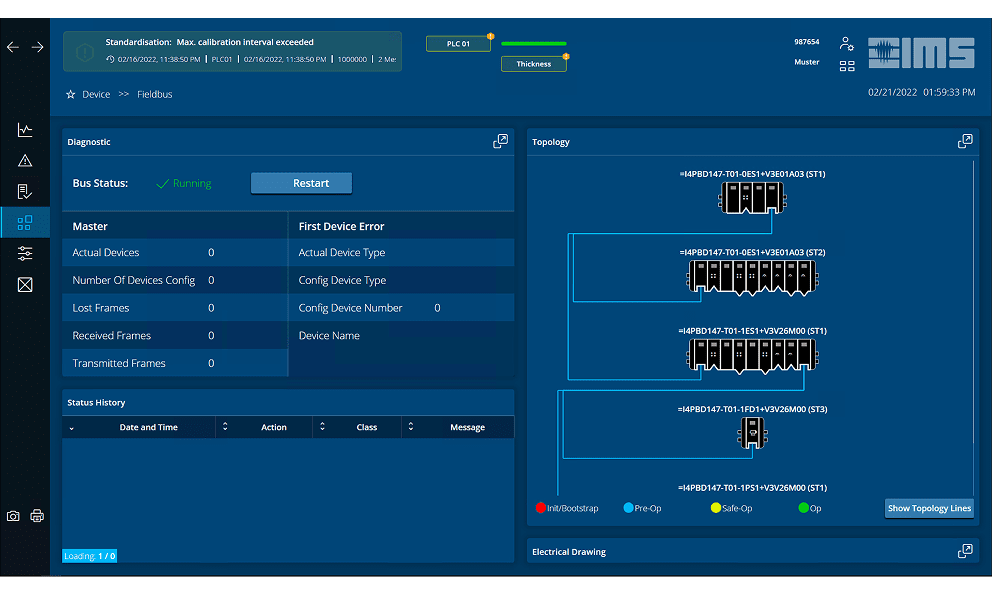Click the printer icon
Viewport: 992px width, 595px height.
37,516
